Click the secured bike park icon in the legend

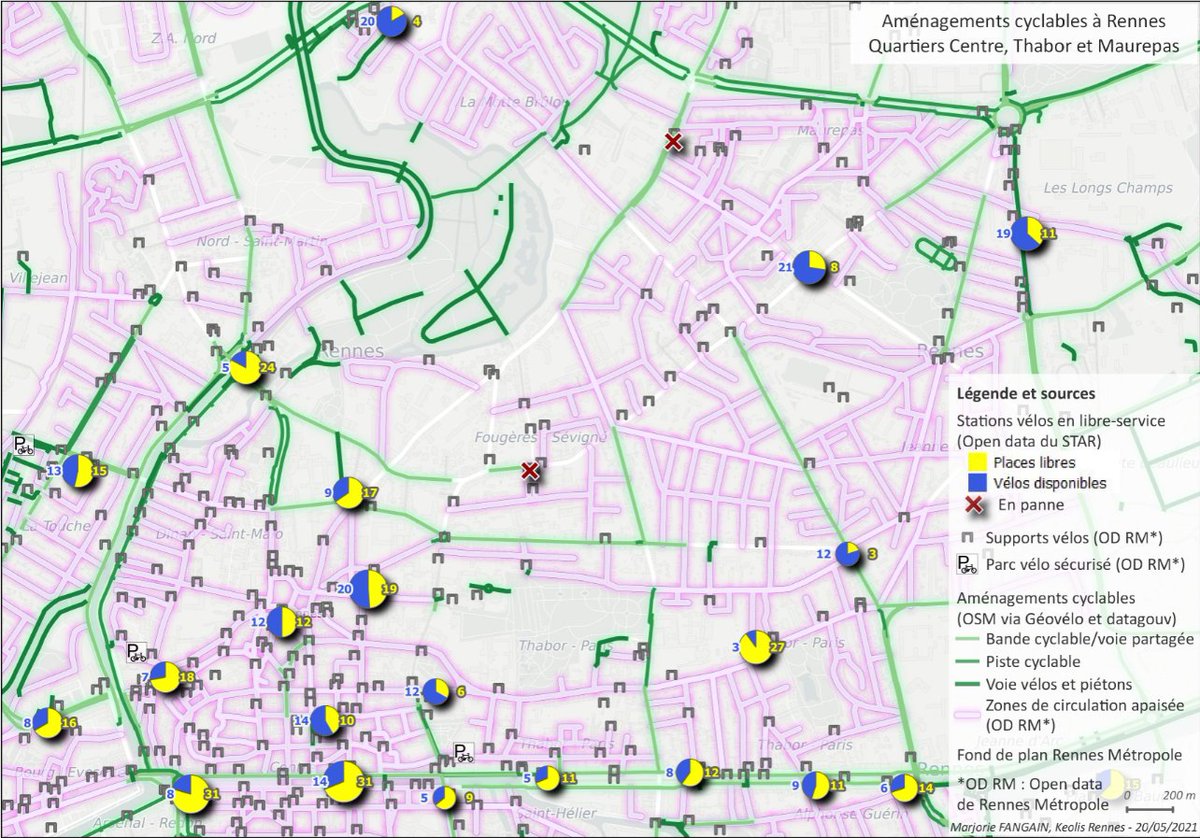tap(967, 566)
